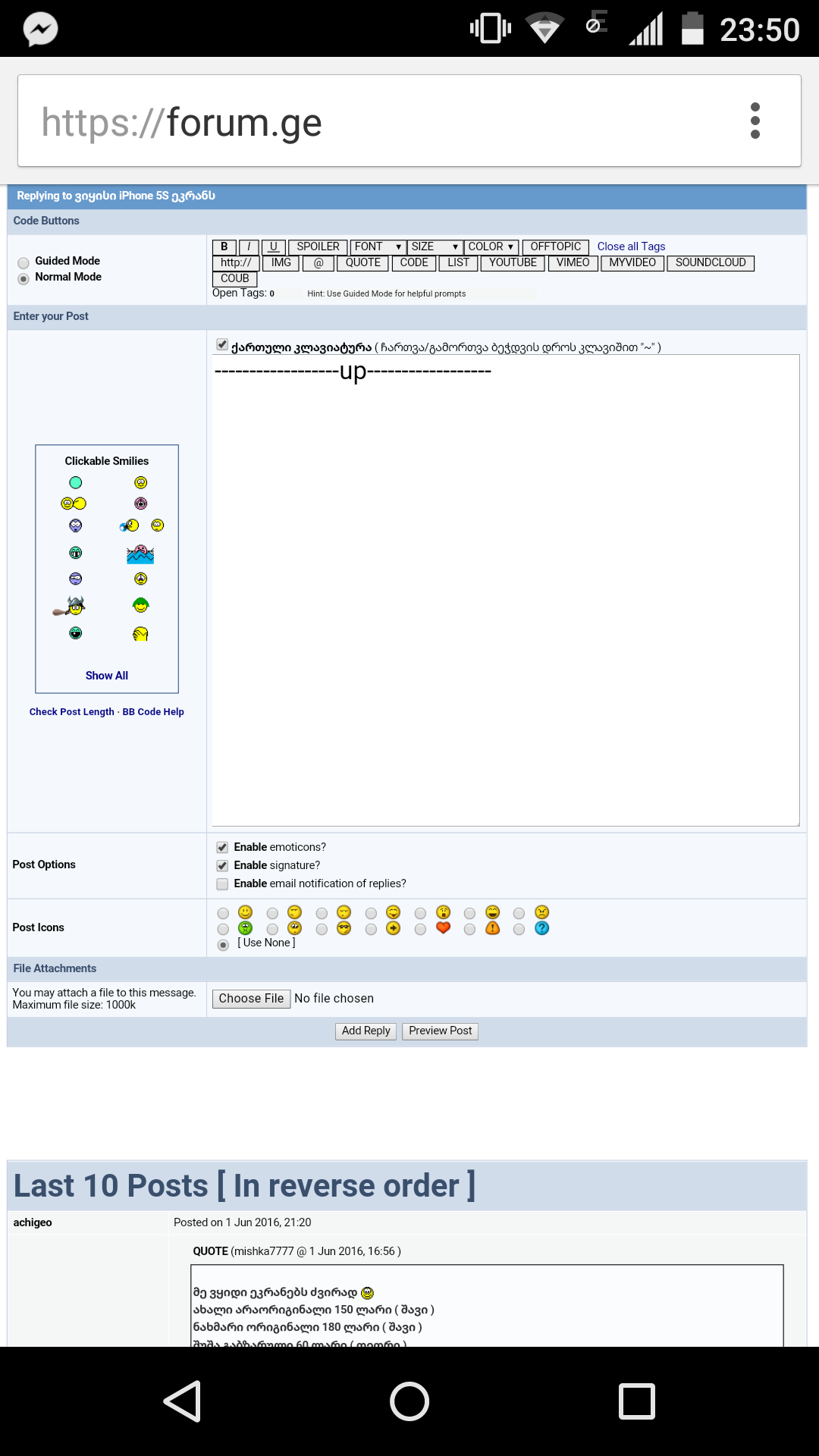Tap the vibrate mode status icon
819x1456 pixels.
[x=491, y=29]
